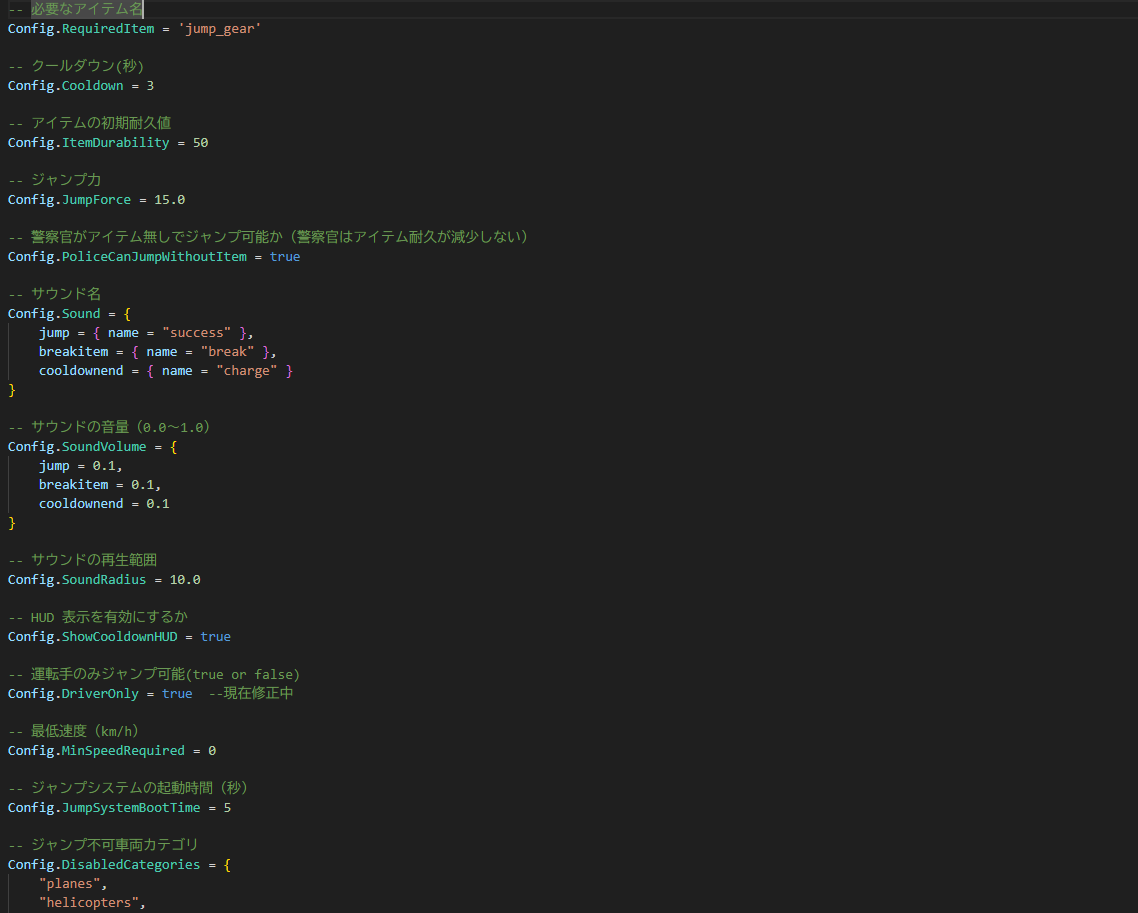Screen dimensions: 1138x913
Task: Click the "break" sound name string
Action: tap(227, 352)
